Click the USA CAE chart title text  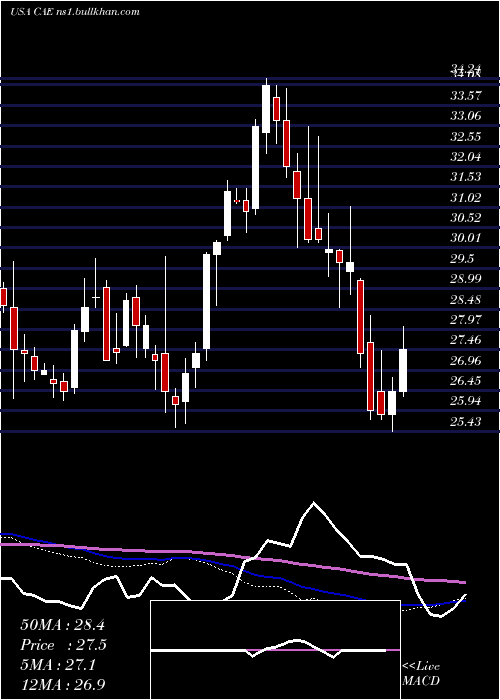pos(75,11)
